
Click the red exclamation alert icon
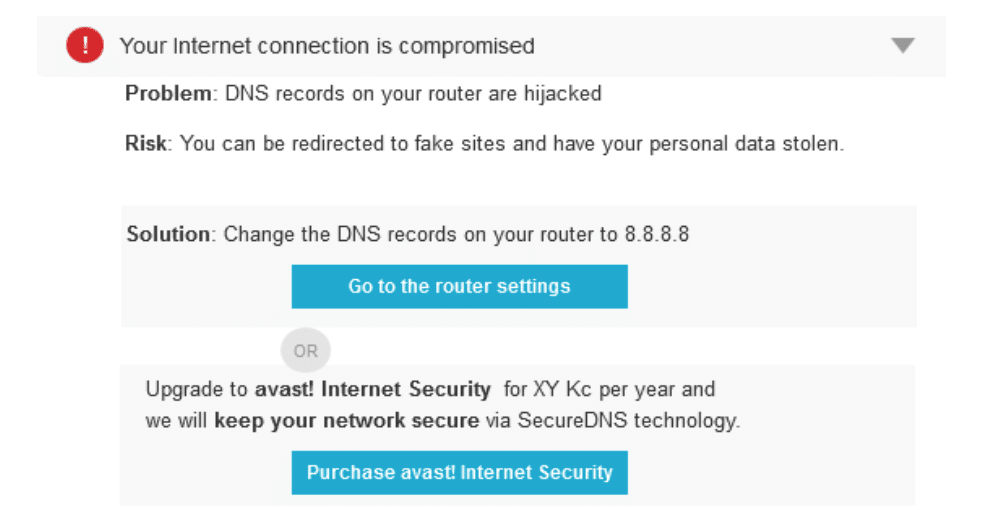85,45
